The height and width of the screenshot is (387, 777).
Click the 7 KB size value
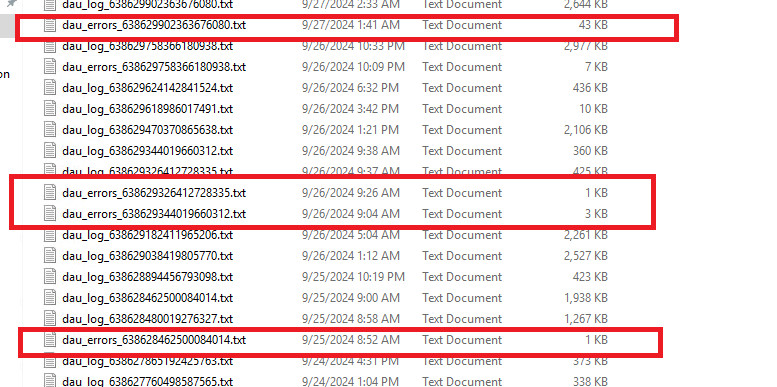point(596,67)
